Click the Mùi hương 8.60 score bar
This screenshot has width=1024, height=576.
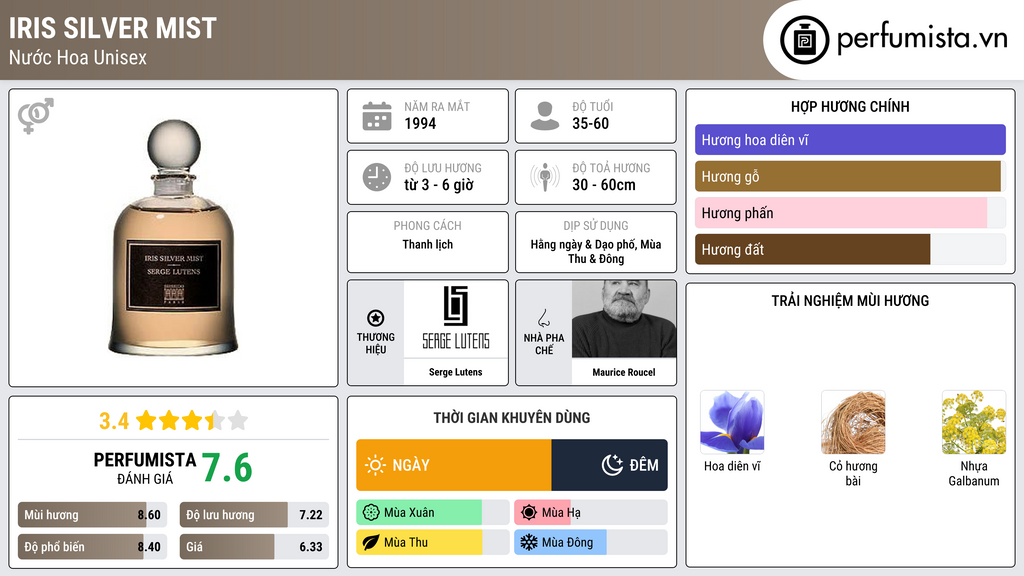[x=92, y=515]
